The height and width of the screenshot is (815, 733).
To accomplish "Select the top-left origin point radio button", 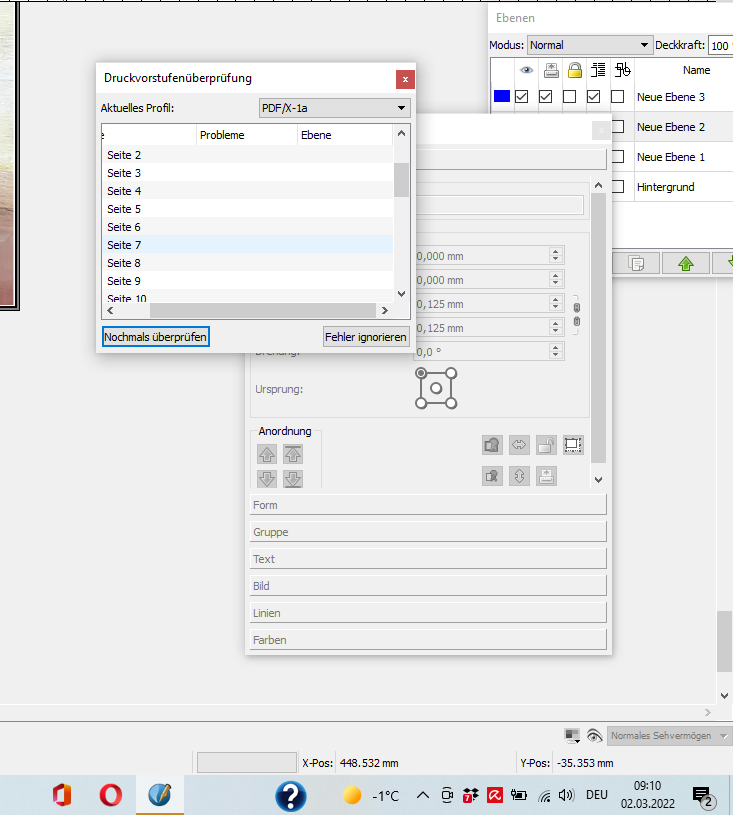I will (x=421, y=373).
